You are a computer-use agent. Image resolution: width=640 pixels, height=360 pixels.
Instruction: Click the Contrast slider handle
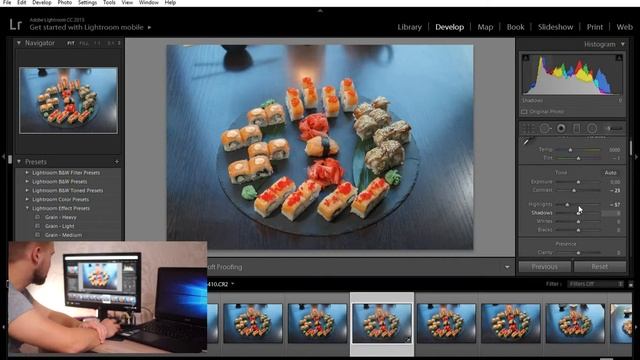click(x=574, y=190)
